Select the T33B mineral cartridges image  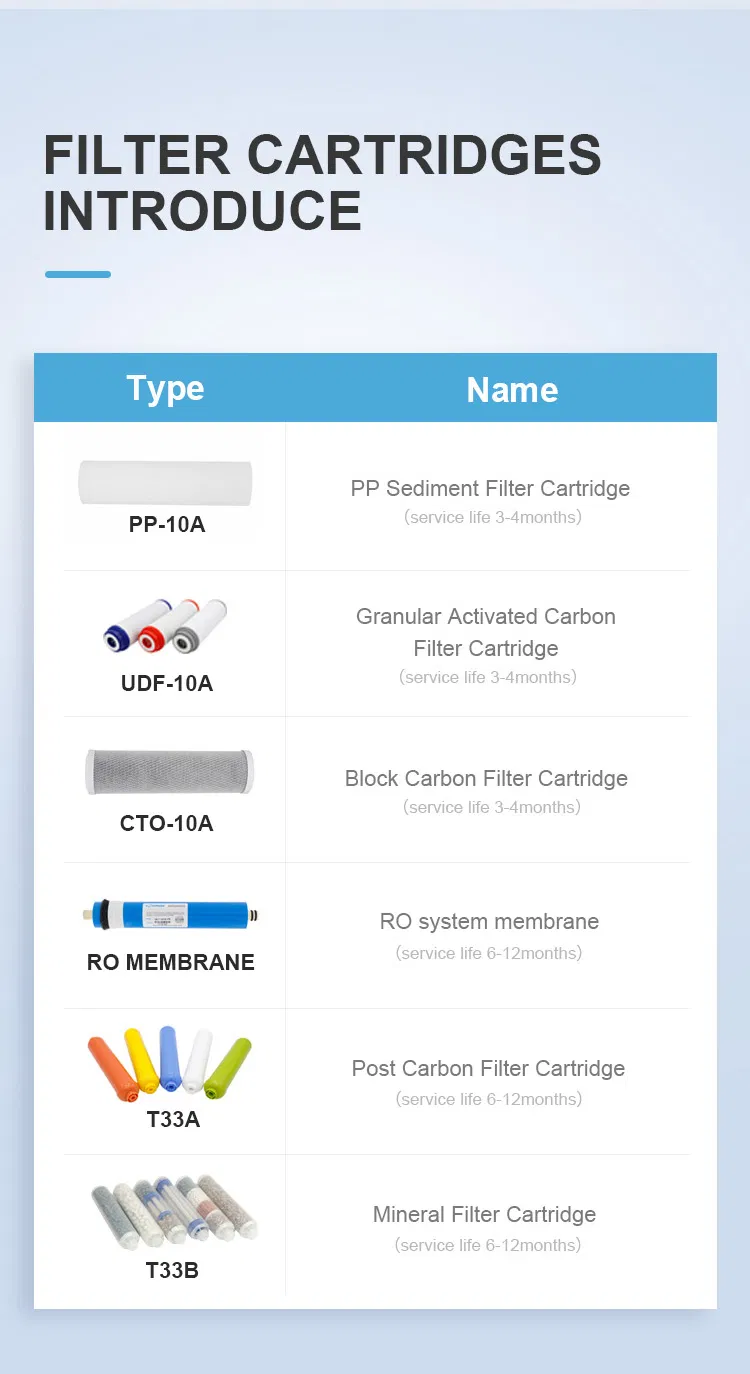pos(174,1211)
